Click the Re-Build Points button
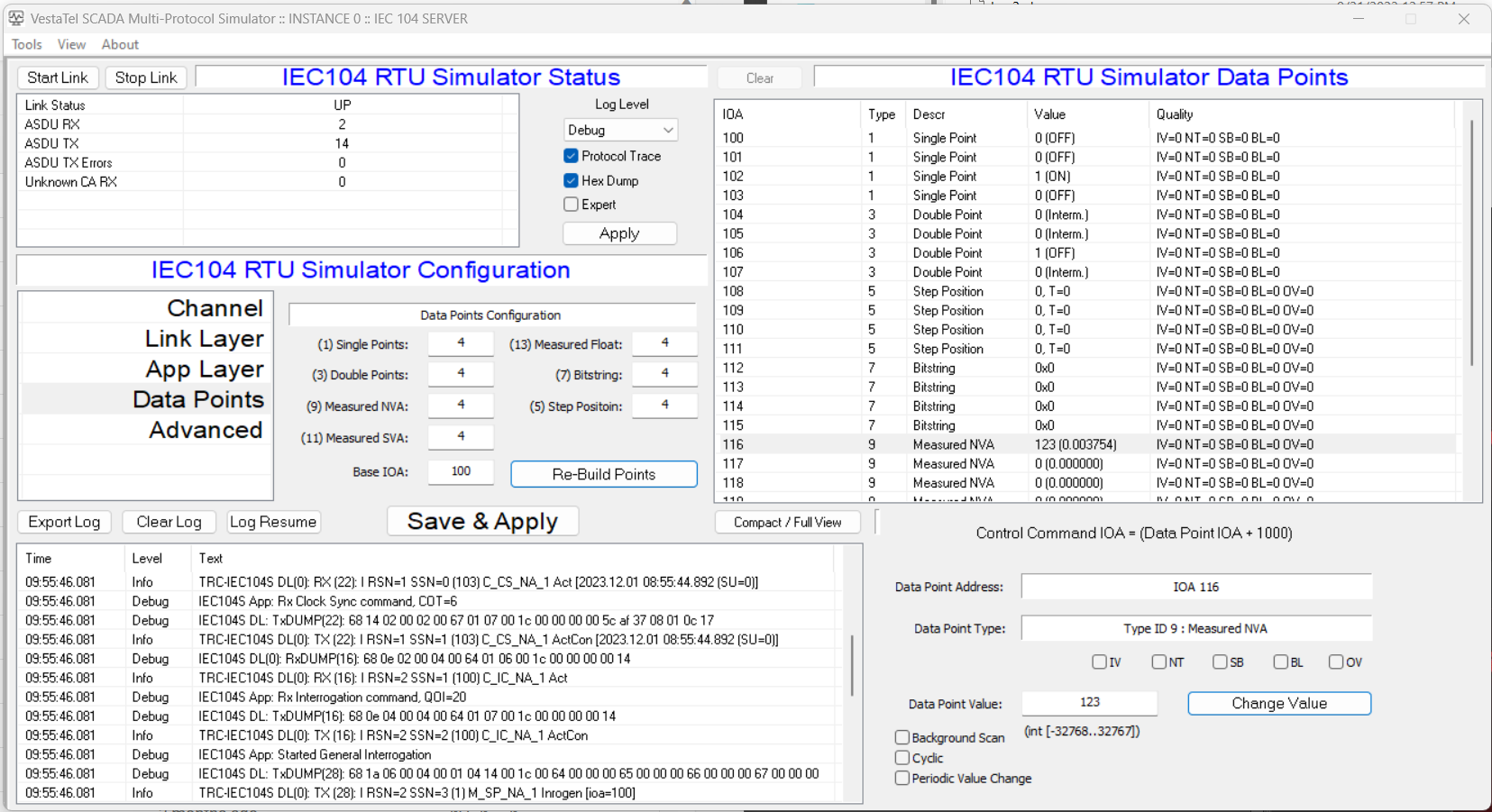 click(603, 474)
